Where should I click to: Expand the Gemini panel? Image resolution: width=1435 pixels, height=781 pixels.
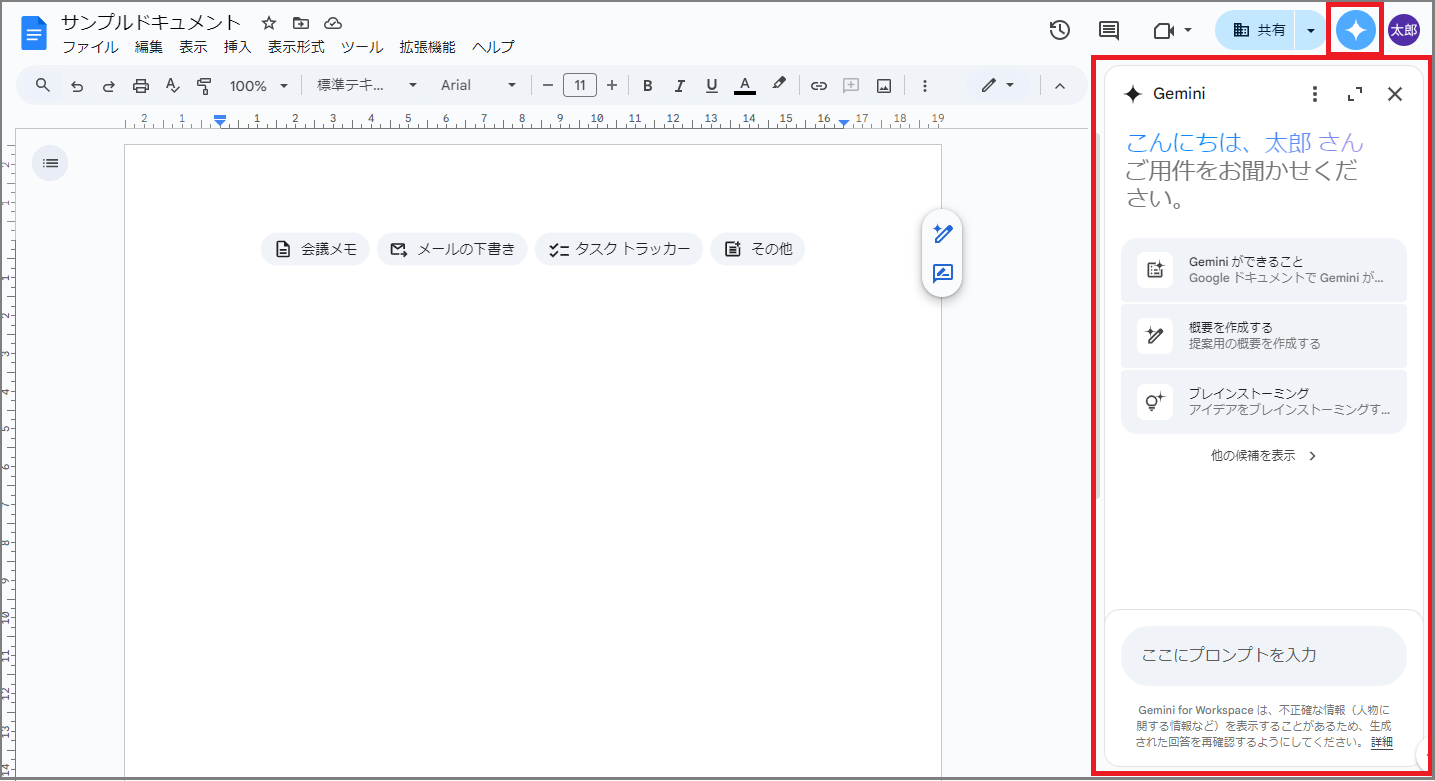1355,94
